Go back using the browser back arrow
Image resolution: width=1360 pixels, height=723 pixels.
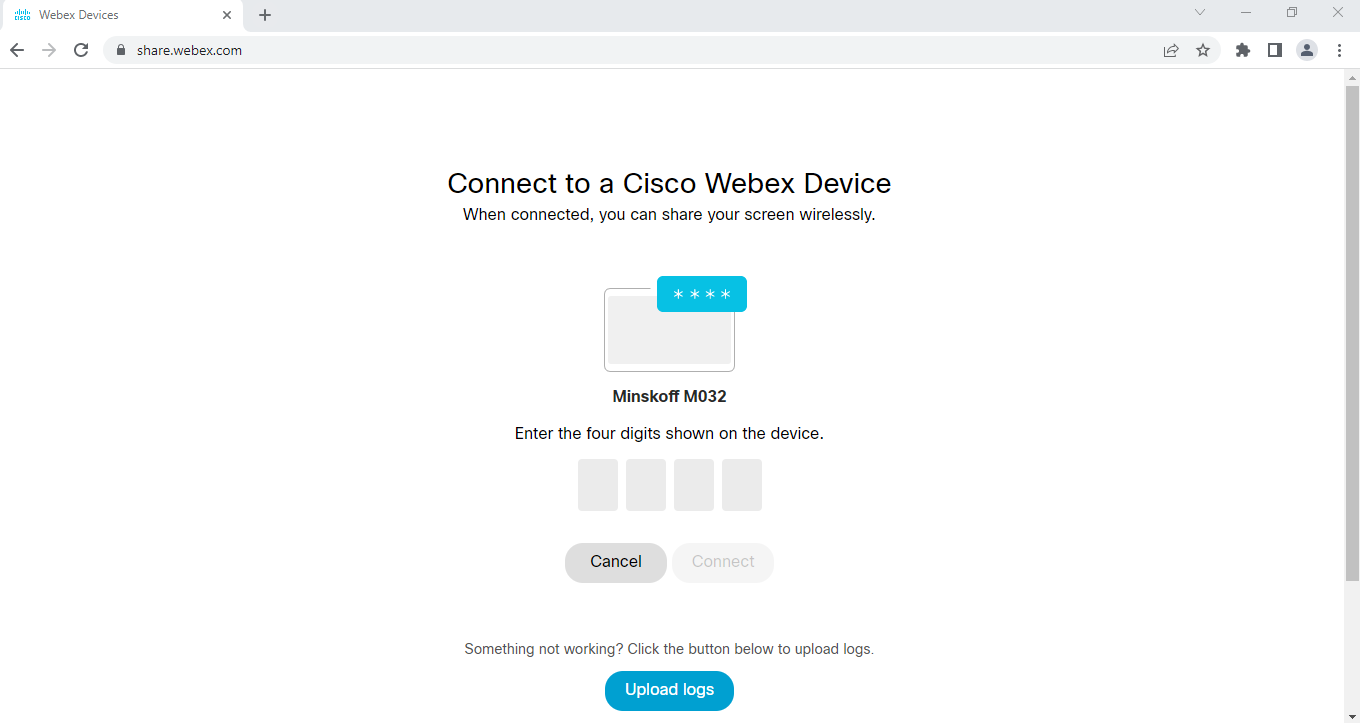[x=17, y=50]
